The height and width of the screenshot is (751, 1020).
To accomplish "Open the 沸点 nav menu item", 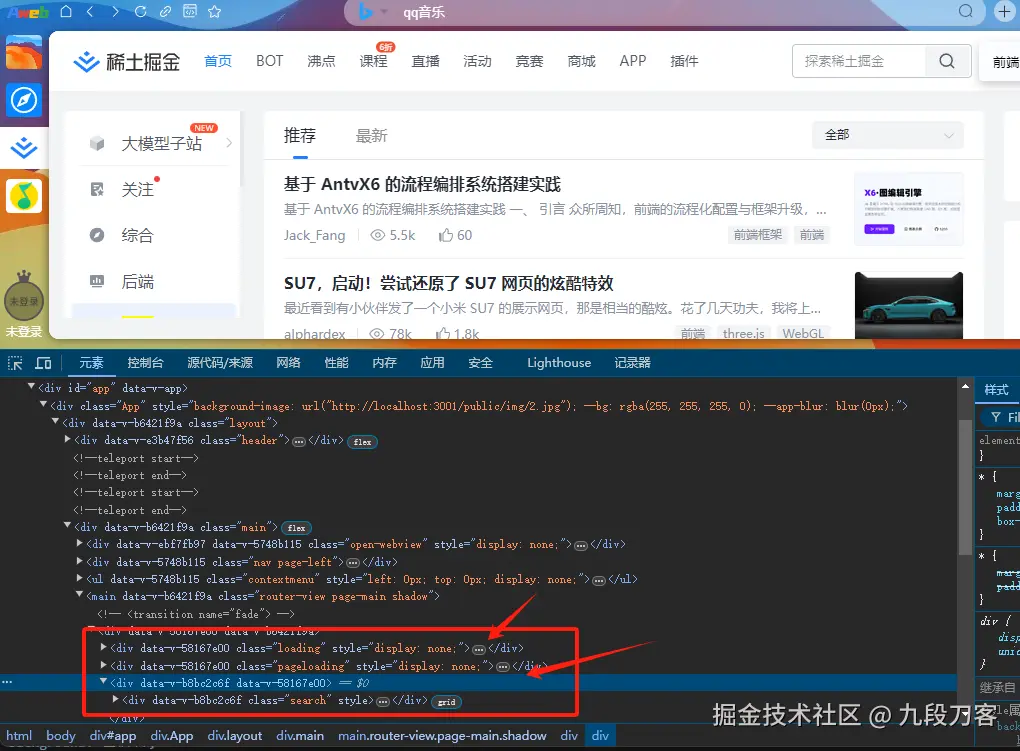I will point(321,61).
